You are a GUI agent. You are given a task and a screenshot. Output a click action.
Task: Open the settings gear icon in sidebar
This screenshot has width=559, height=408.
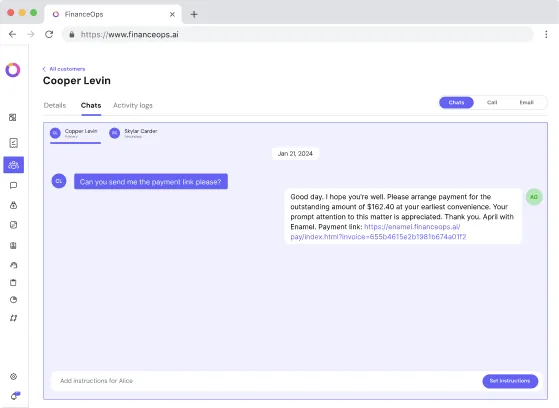point(13,377)
